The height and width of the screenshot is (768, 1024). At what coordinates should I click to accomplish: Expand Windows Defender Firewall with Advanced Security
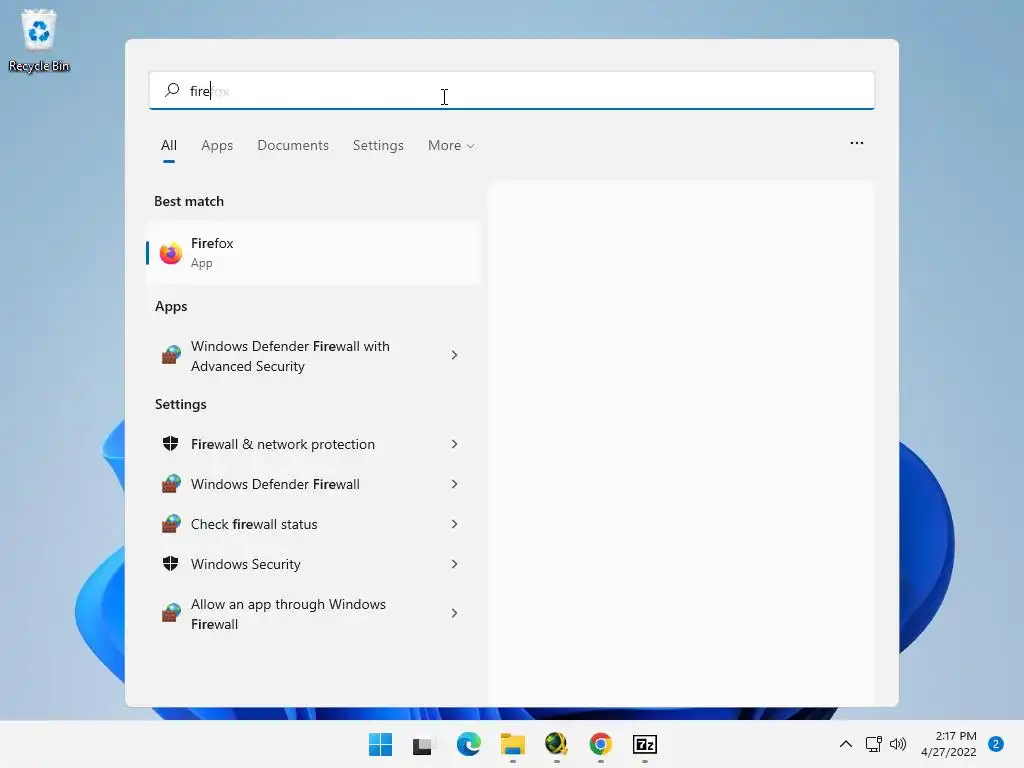pyautogui.click(x=455, y=355)
